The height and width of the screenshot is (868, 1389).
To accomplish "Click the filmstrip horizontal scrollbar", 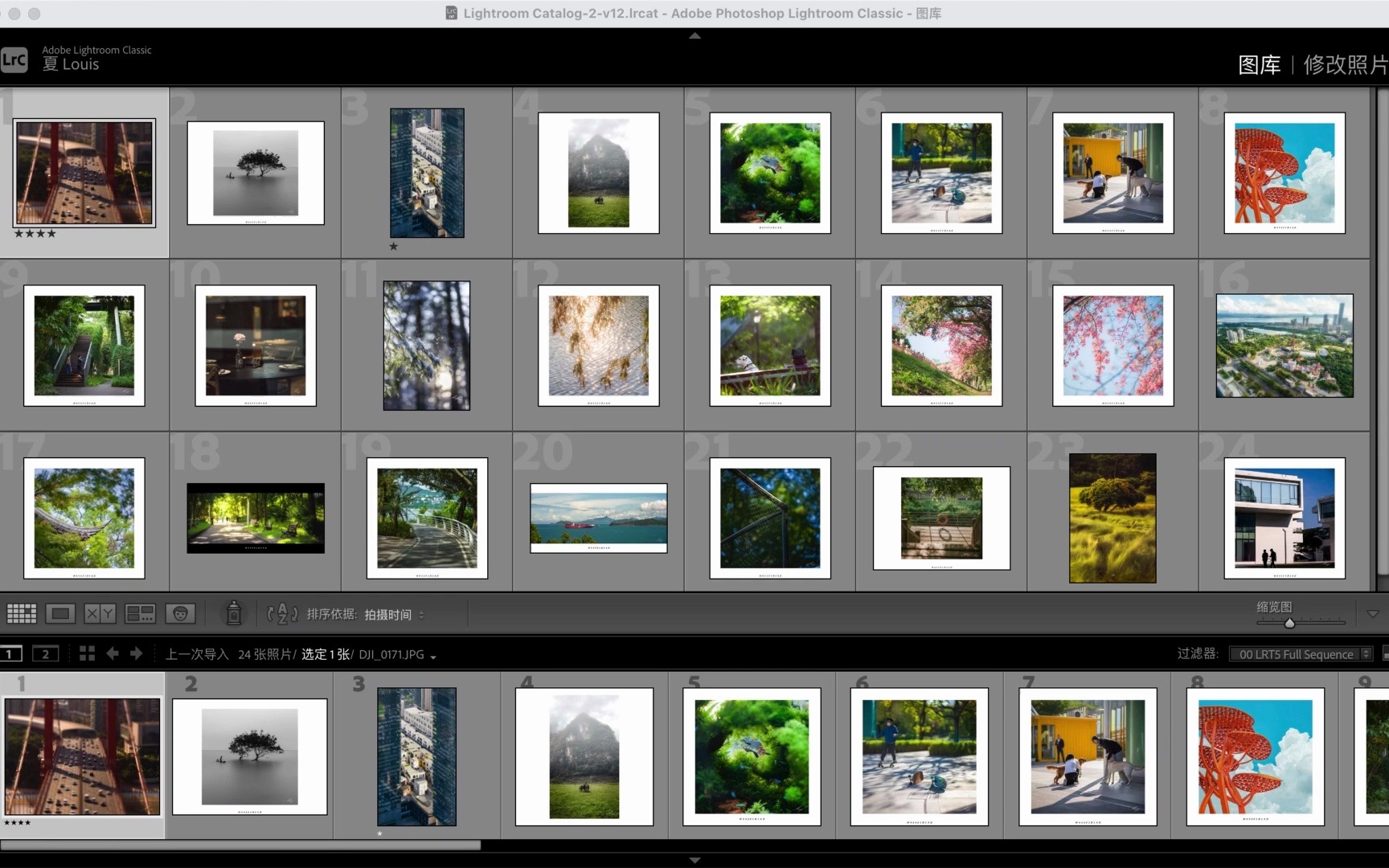I will click(x=240, y=845).
